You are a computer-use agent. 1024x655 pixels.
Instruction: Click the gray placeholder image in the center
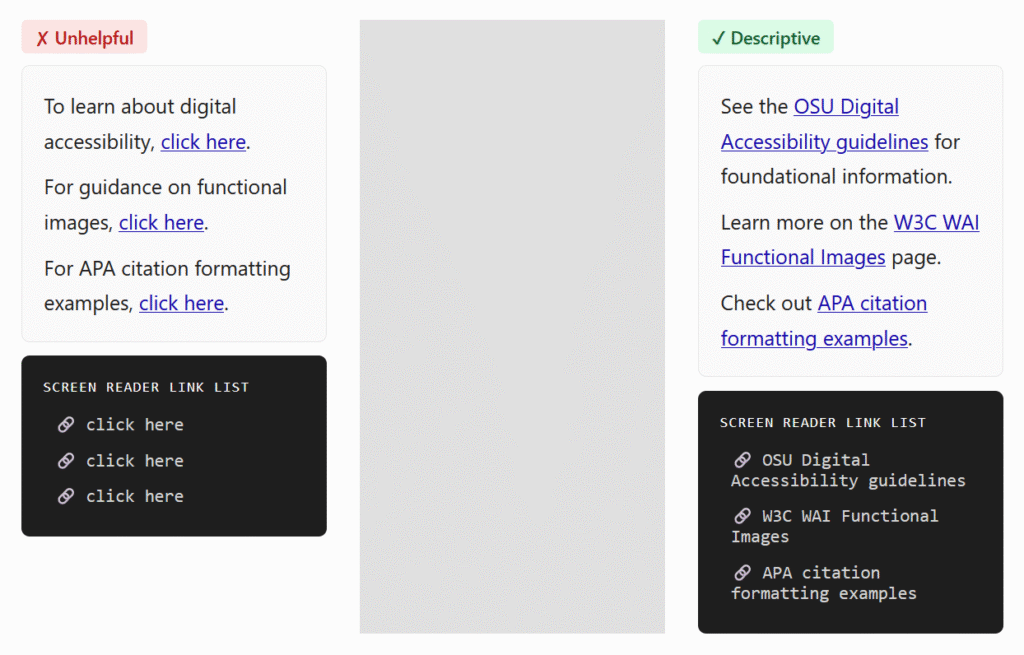point(512,325)
